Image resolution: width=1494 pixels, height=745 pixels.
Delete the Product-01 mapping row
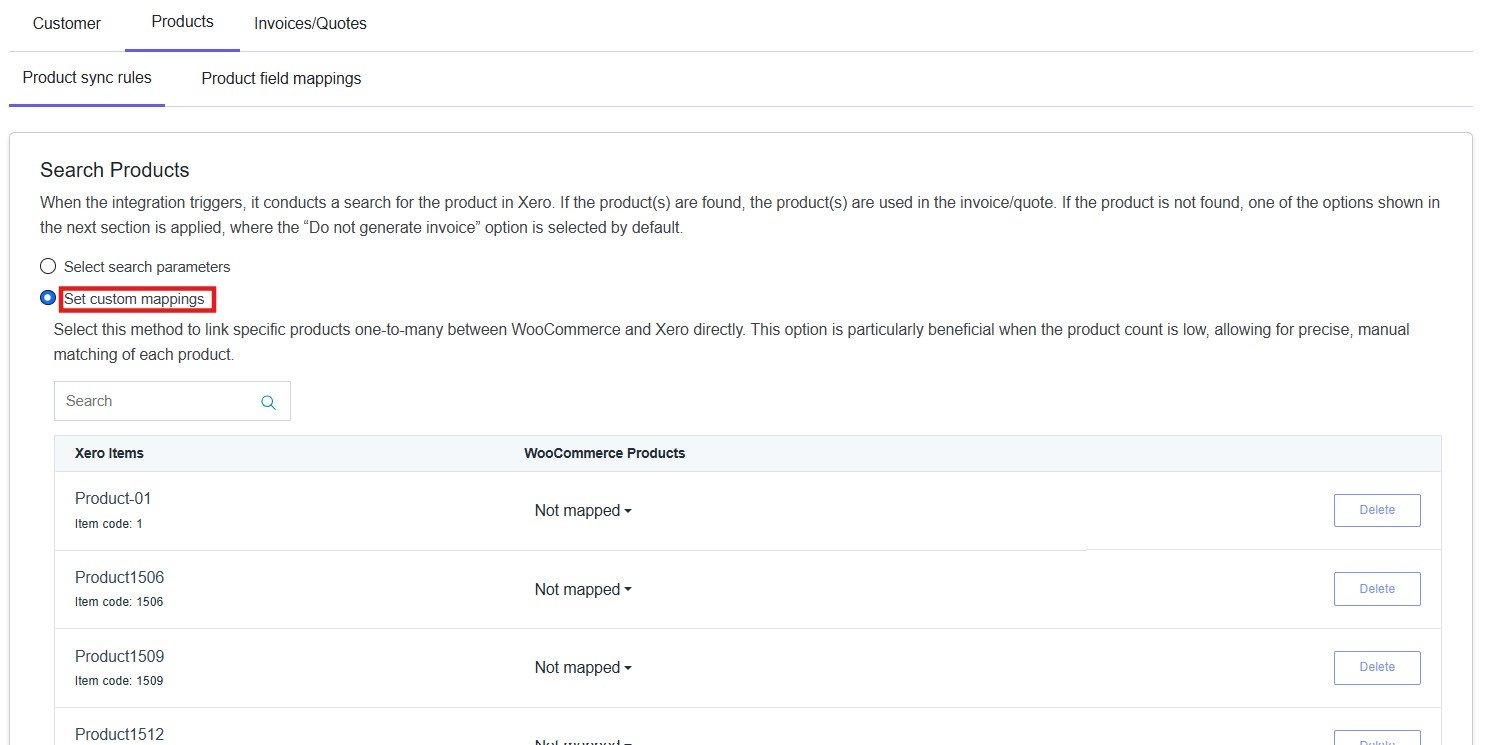pos(1377,510)
